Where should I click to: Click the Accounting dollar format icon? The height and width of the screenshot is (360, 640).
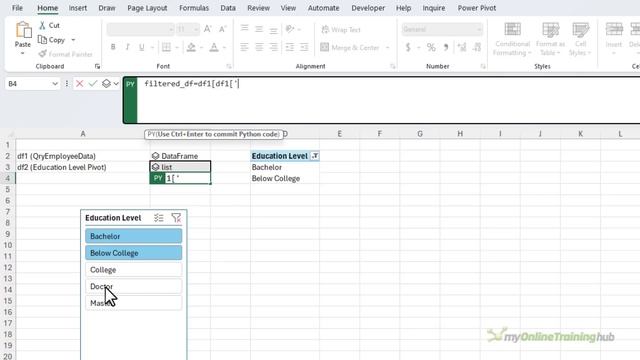(408, 47)
